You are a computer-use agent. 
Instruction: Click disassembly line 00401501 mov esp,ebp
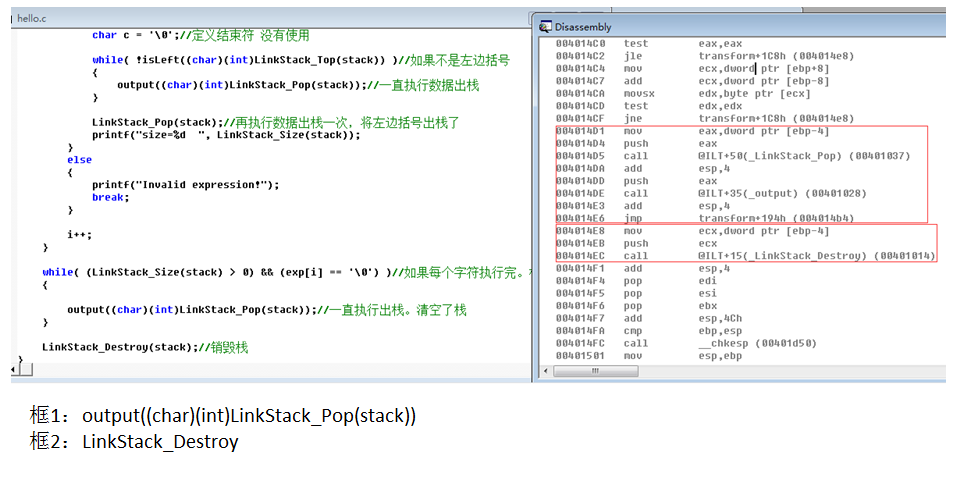(x=649, y=356)
